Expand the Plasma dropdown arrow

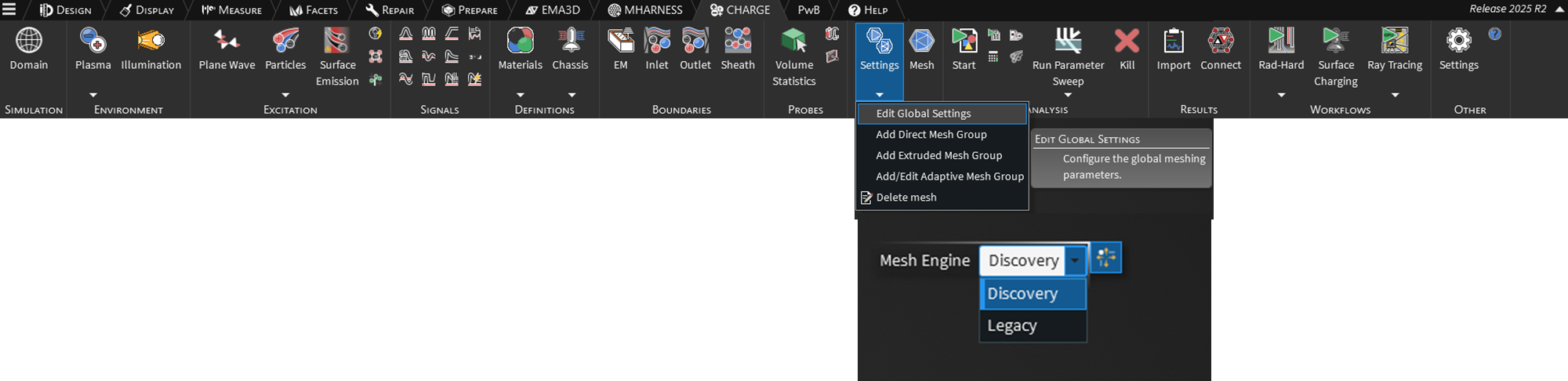[x=93, y=95]
